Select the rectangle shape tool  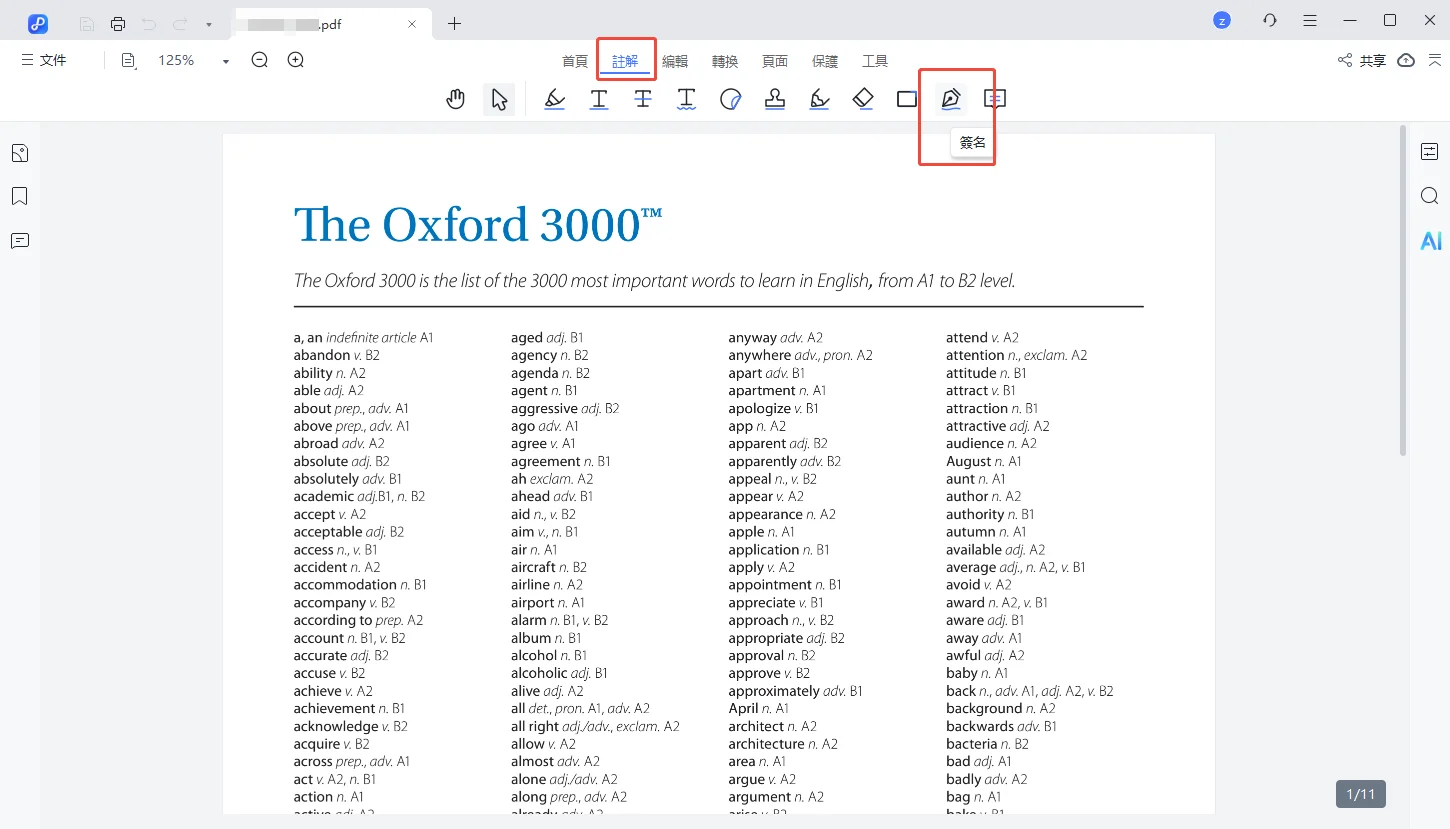click(x=907, y=99)
